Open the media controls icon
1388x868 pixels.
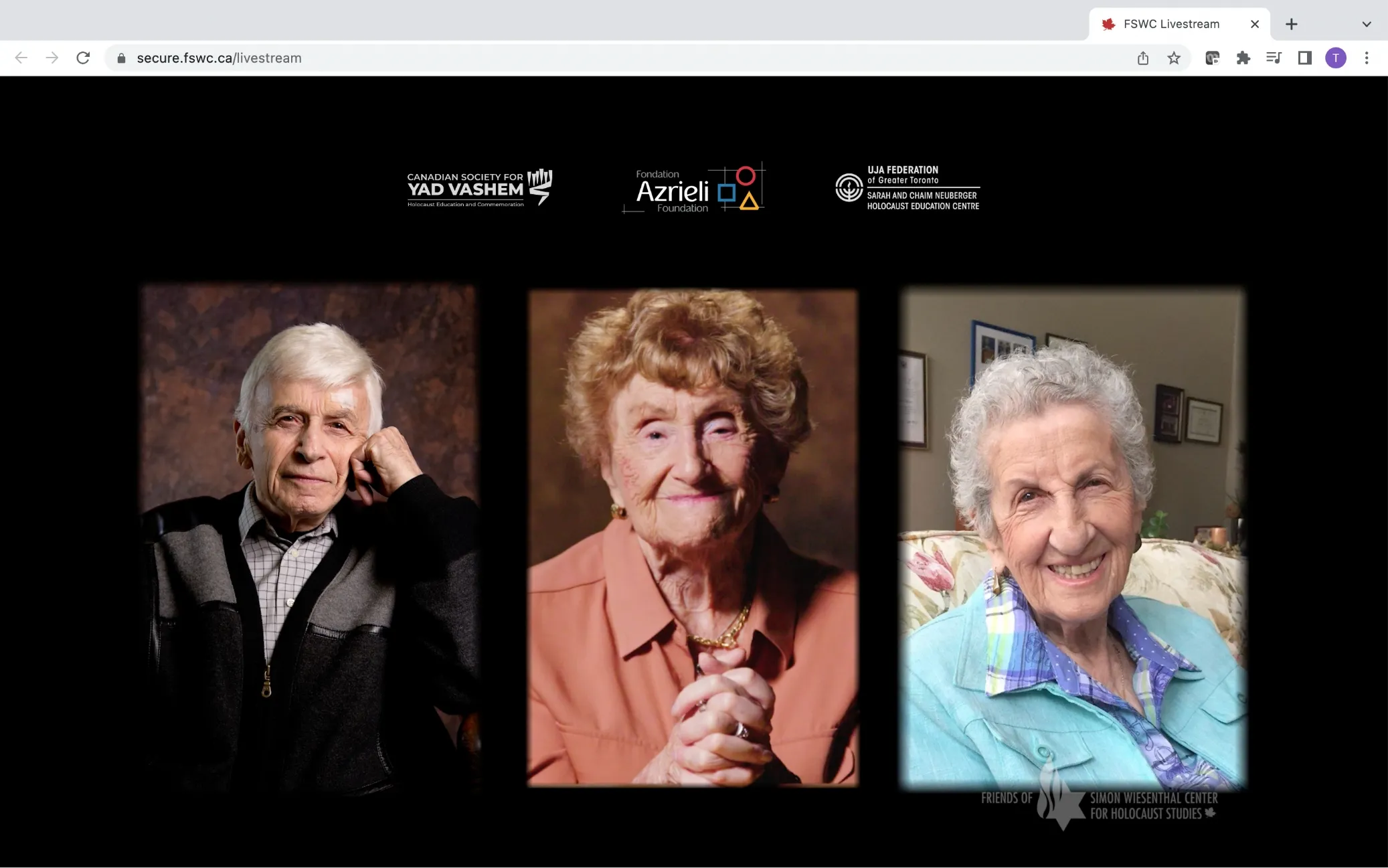tap(1274, 58)
